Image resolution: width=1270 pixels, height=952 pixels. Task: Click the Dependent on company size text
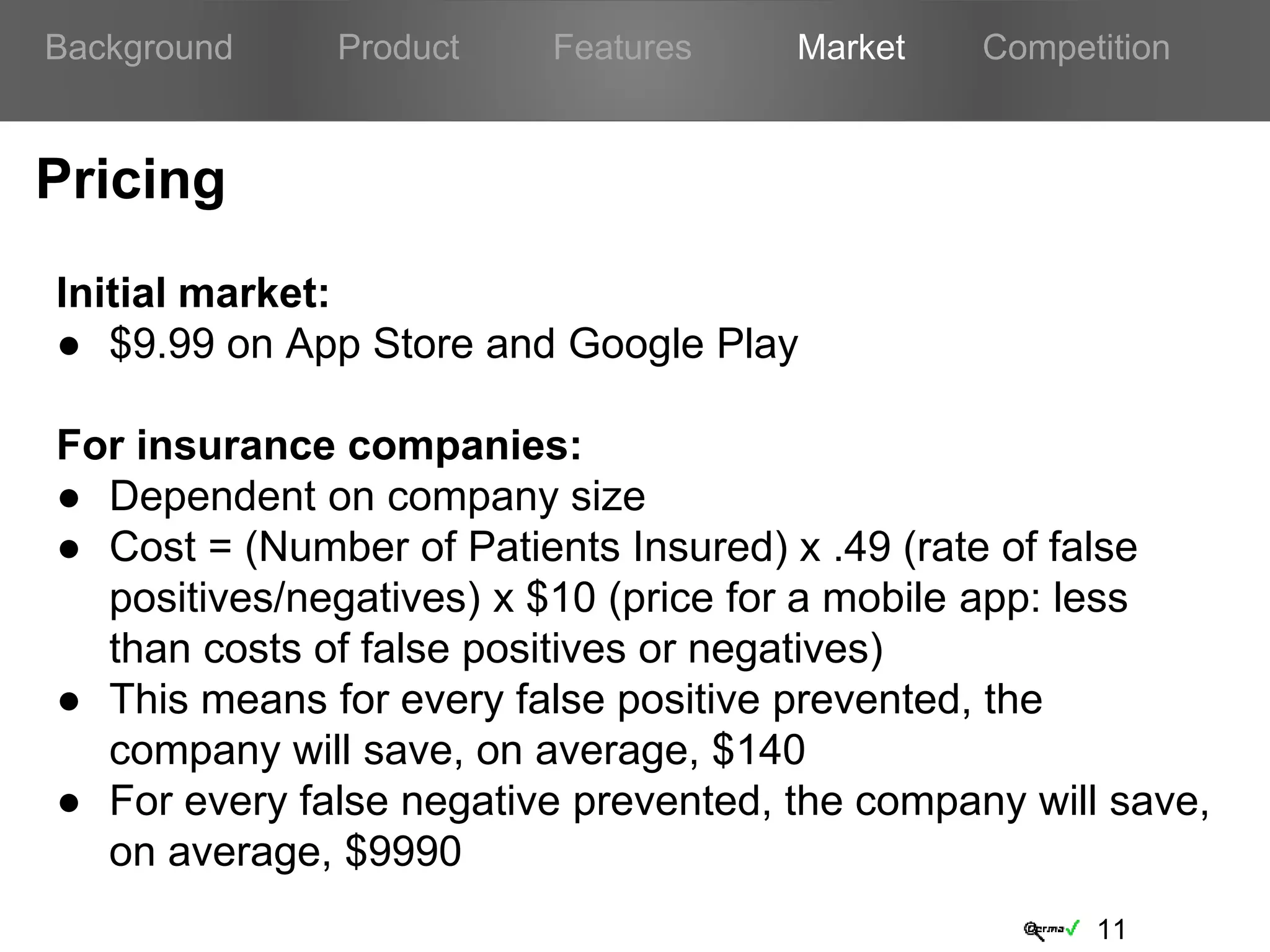(377, 496)
